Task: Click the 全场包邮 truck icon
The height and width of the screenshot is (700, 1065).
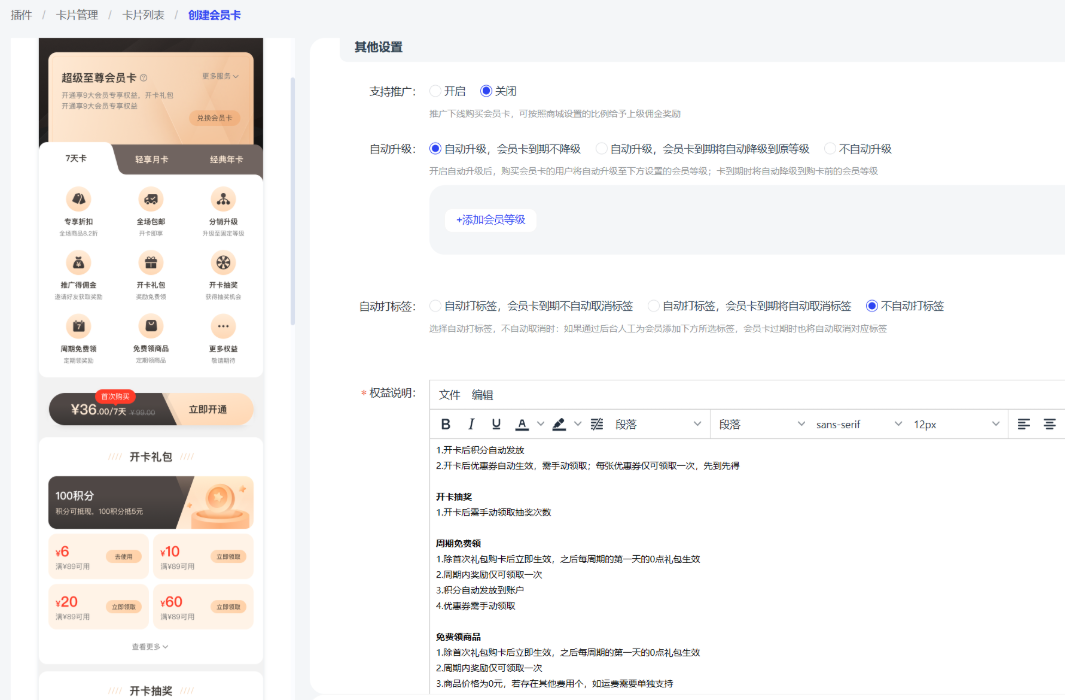Action: point(151,200)
